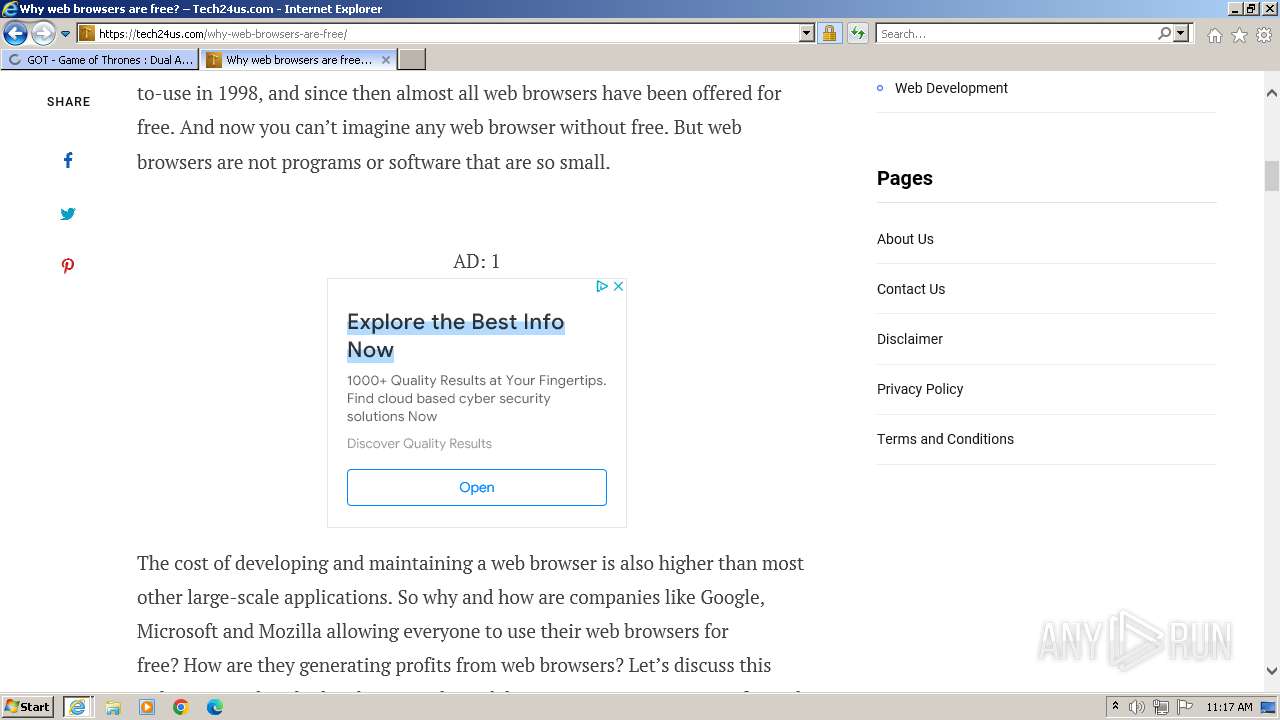Viewport: 1280px width, 720px height.
Task: Click the Internet Explorer taskbar icon
Action: pos(78,707)
